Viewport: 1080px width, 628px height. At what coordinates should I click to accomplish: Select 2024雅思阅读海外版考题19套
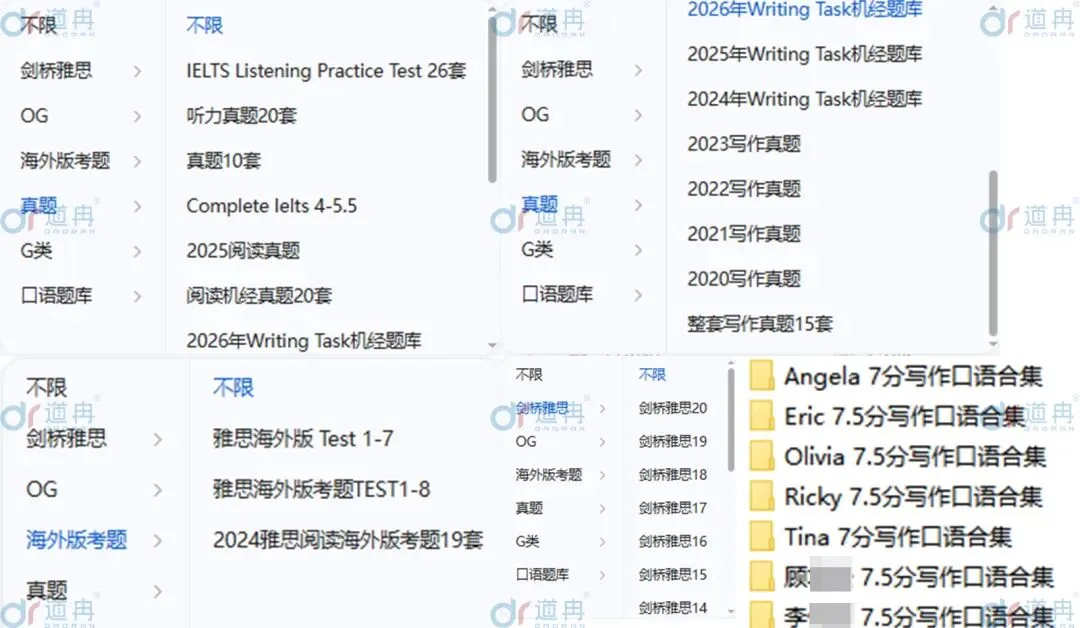point(347,541)
